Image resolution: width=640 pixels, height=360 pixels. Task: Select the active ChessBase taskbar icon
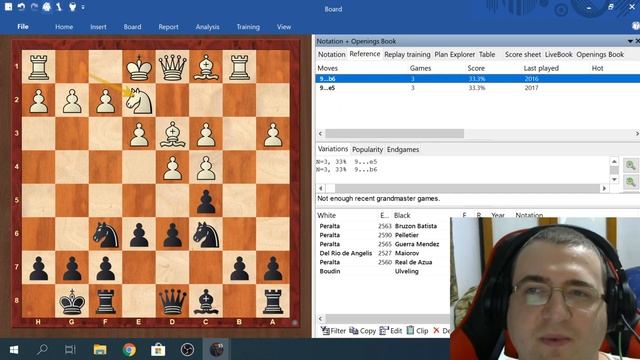click(x=217, y=350)
